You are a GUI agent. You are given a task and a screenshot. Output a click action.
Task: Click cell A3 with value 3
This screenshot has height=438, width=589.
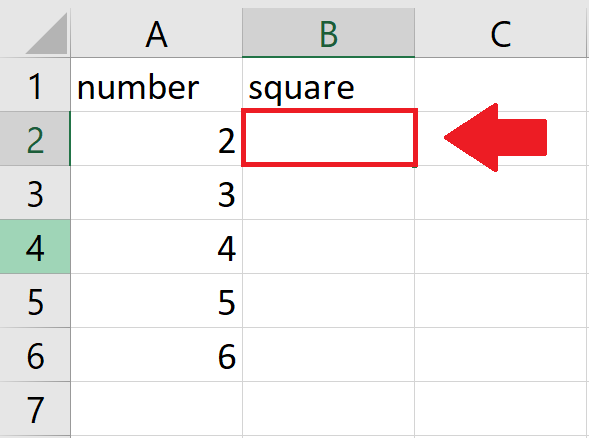click(x=156, y=193)
